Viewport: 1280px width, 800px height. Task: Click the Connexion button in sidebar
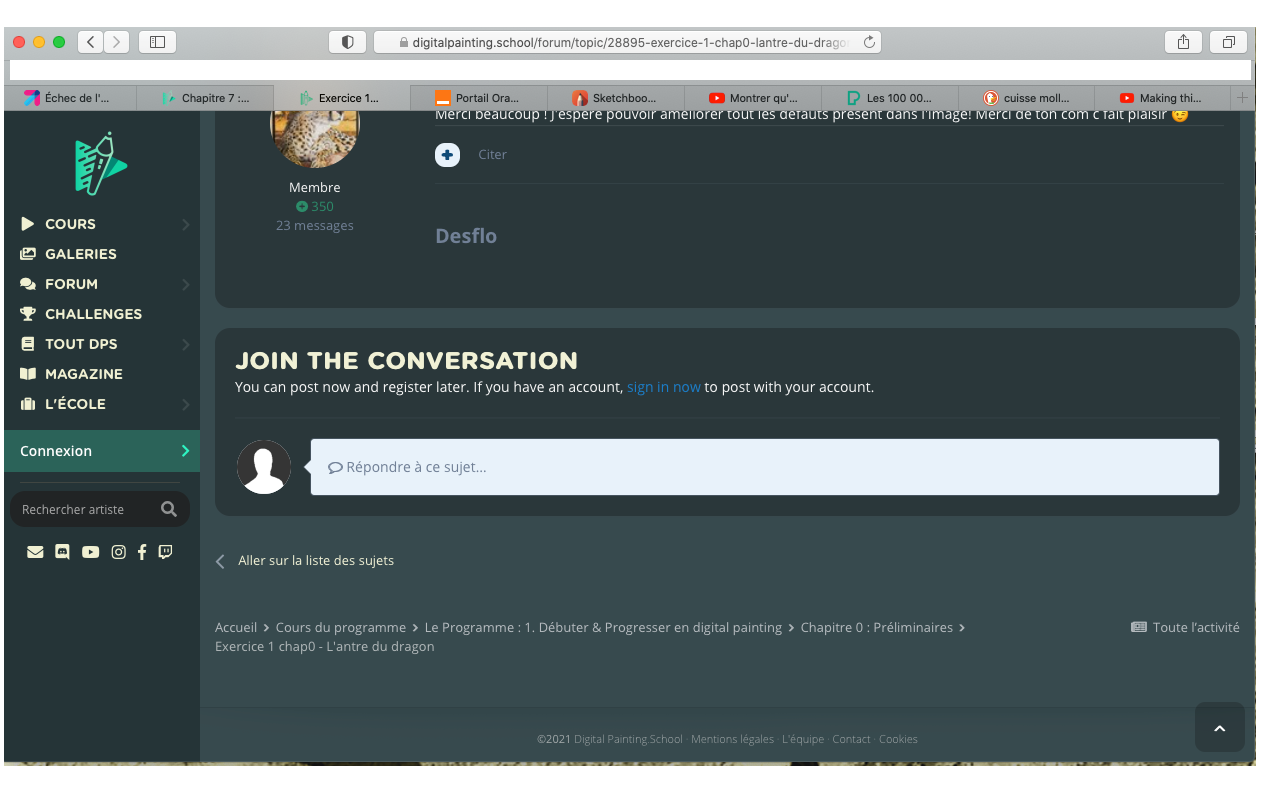(x=100, y=451)
